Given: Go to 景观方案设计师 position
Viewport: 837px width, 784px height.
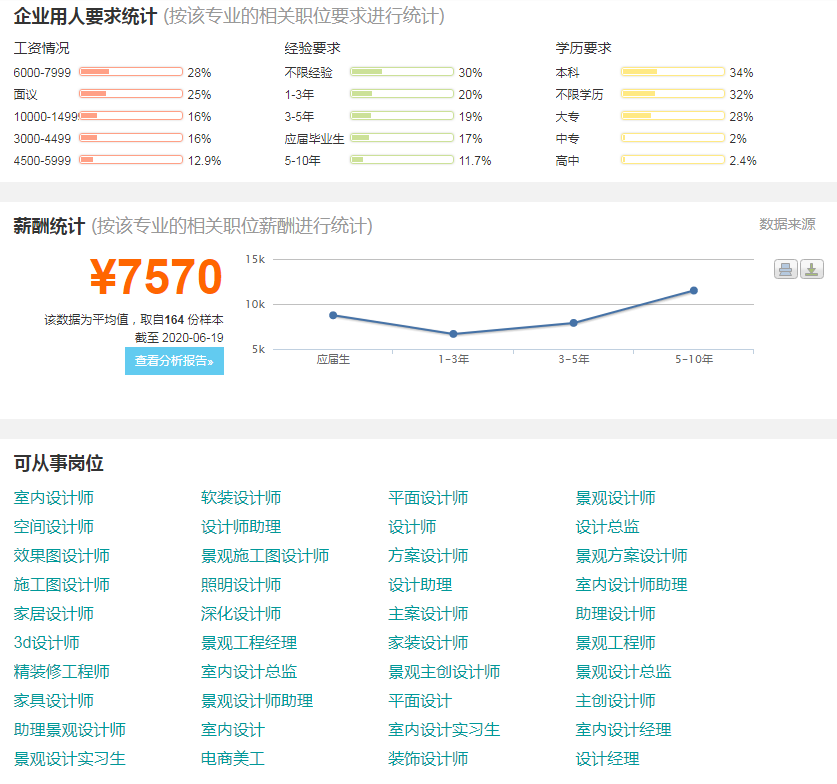Looking at the screenshot, I should pyautogui.click(x=631, y=556).
